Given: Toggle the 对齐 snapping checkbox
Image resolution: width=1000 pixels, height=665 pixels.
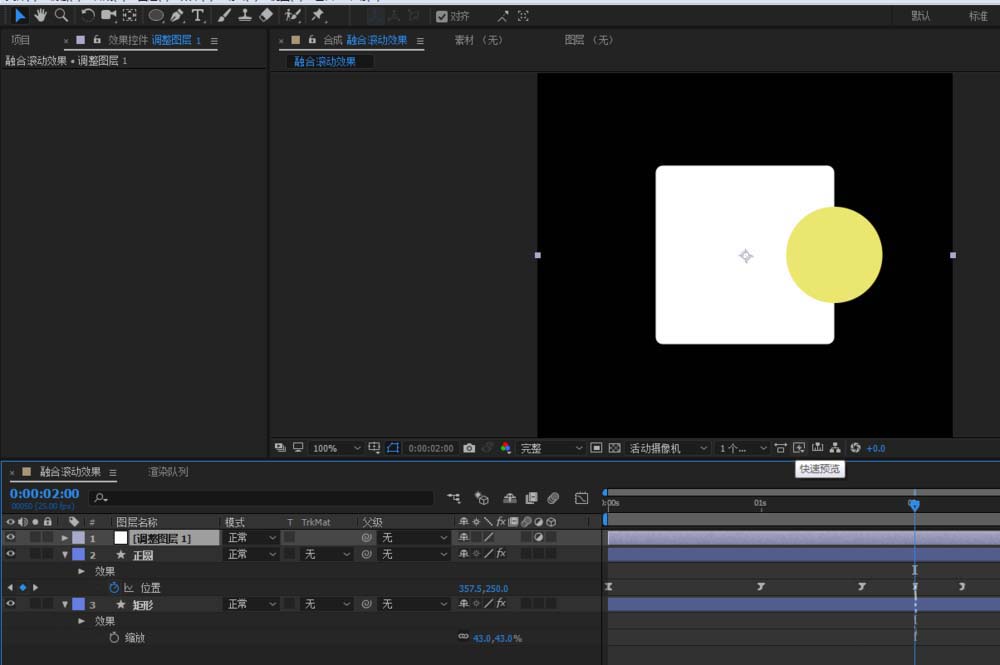Looking at the screenshot, I should [x=442, y=16].
